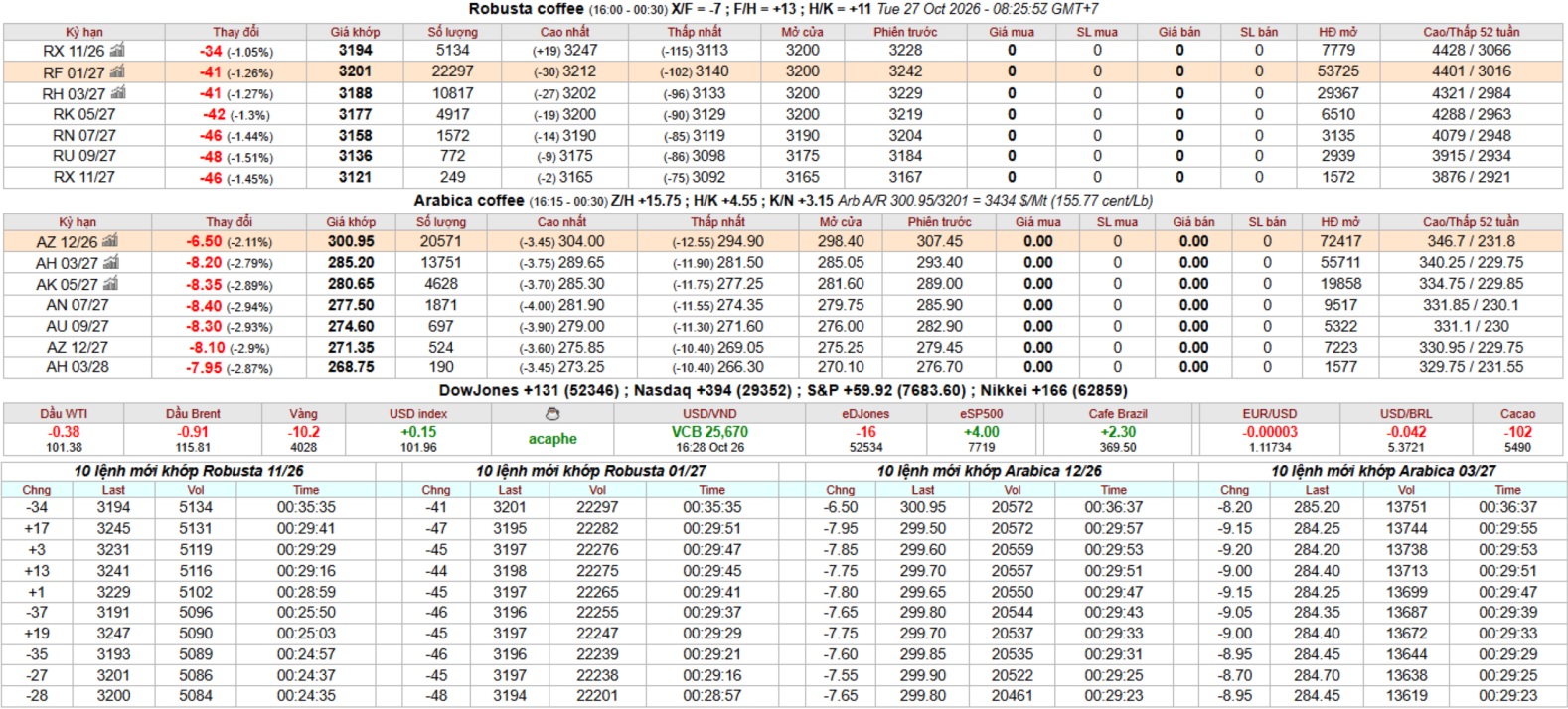Viewport: 1568px width, 709px height.
Task: Click the USD/BRL header cell
Action: [x=1406, y=414]
